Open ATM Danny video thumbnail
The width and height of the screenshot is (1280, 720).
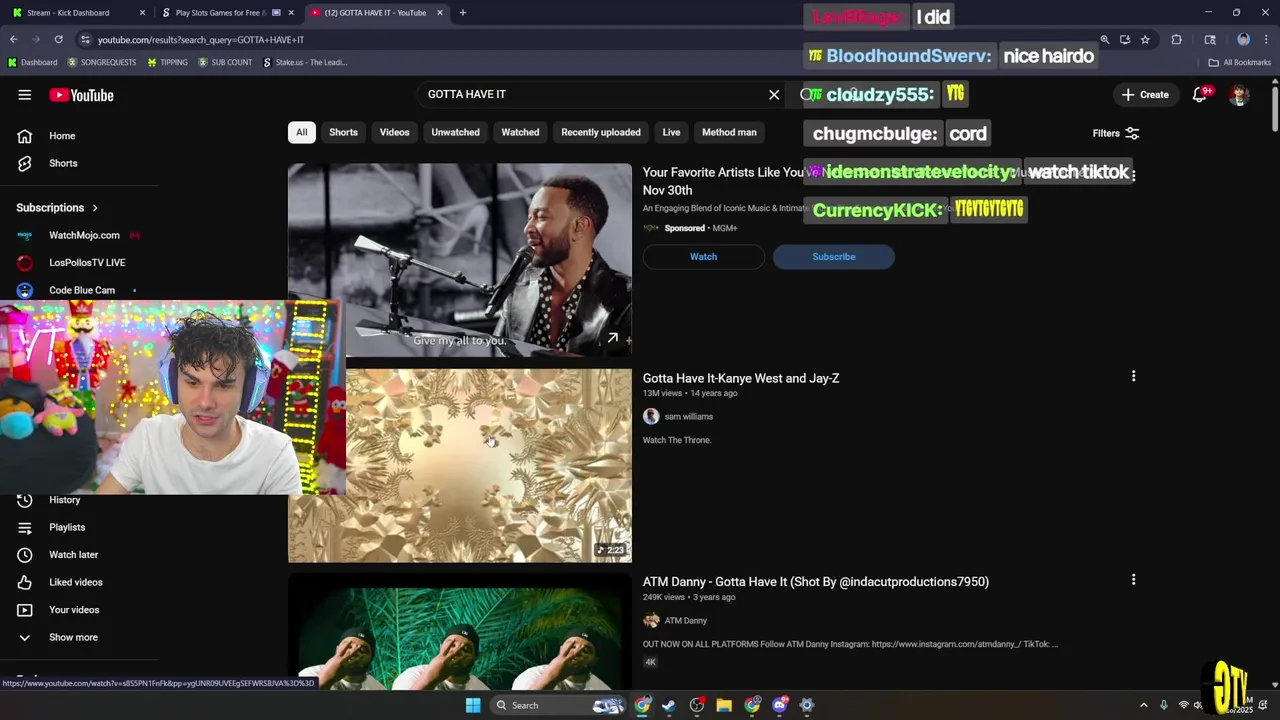coord(460,632)
